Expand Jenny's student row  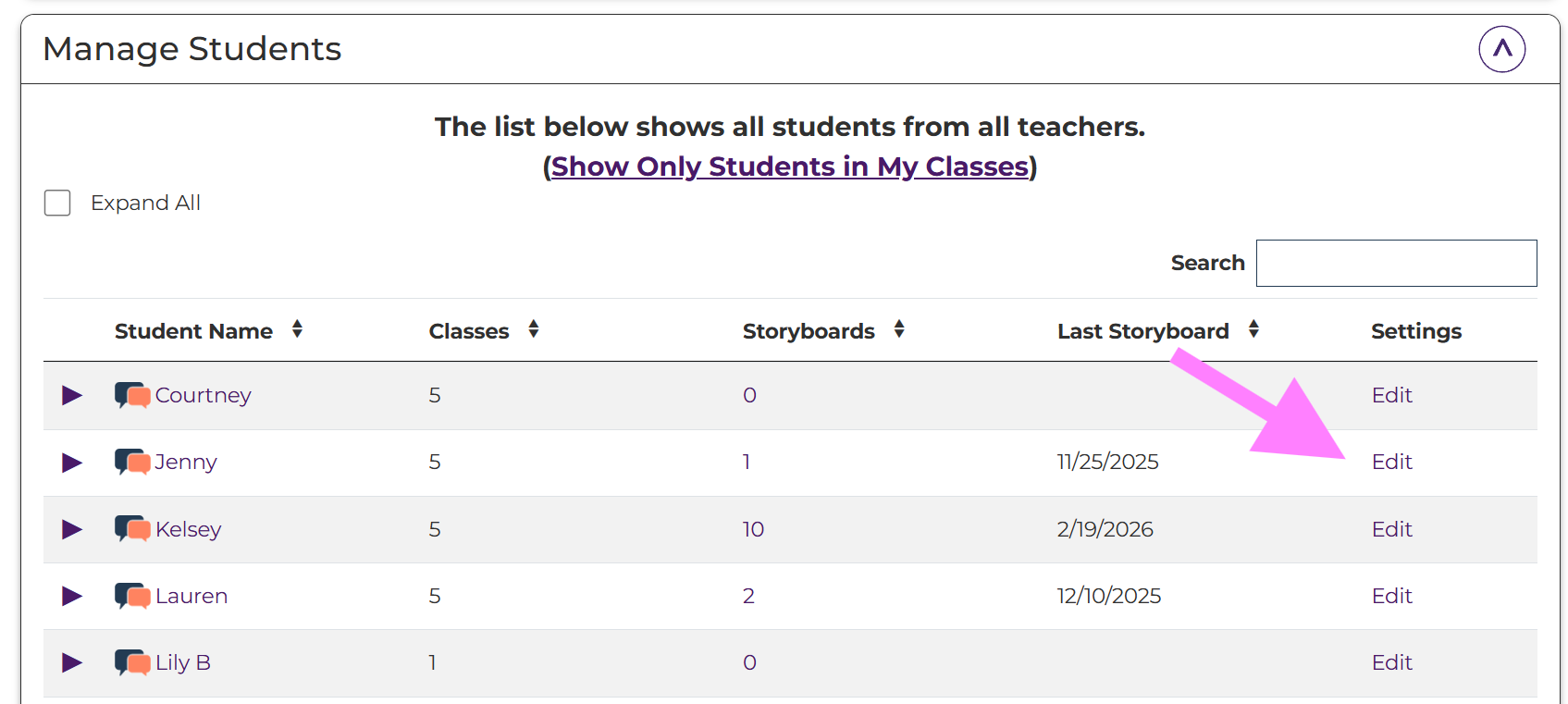pos(72,463)
